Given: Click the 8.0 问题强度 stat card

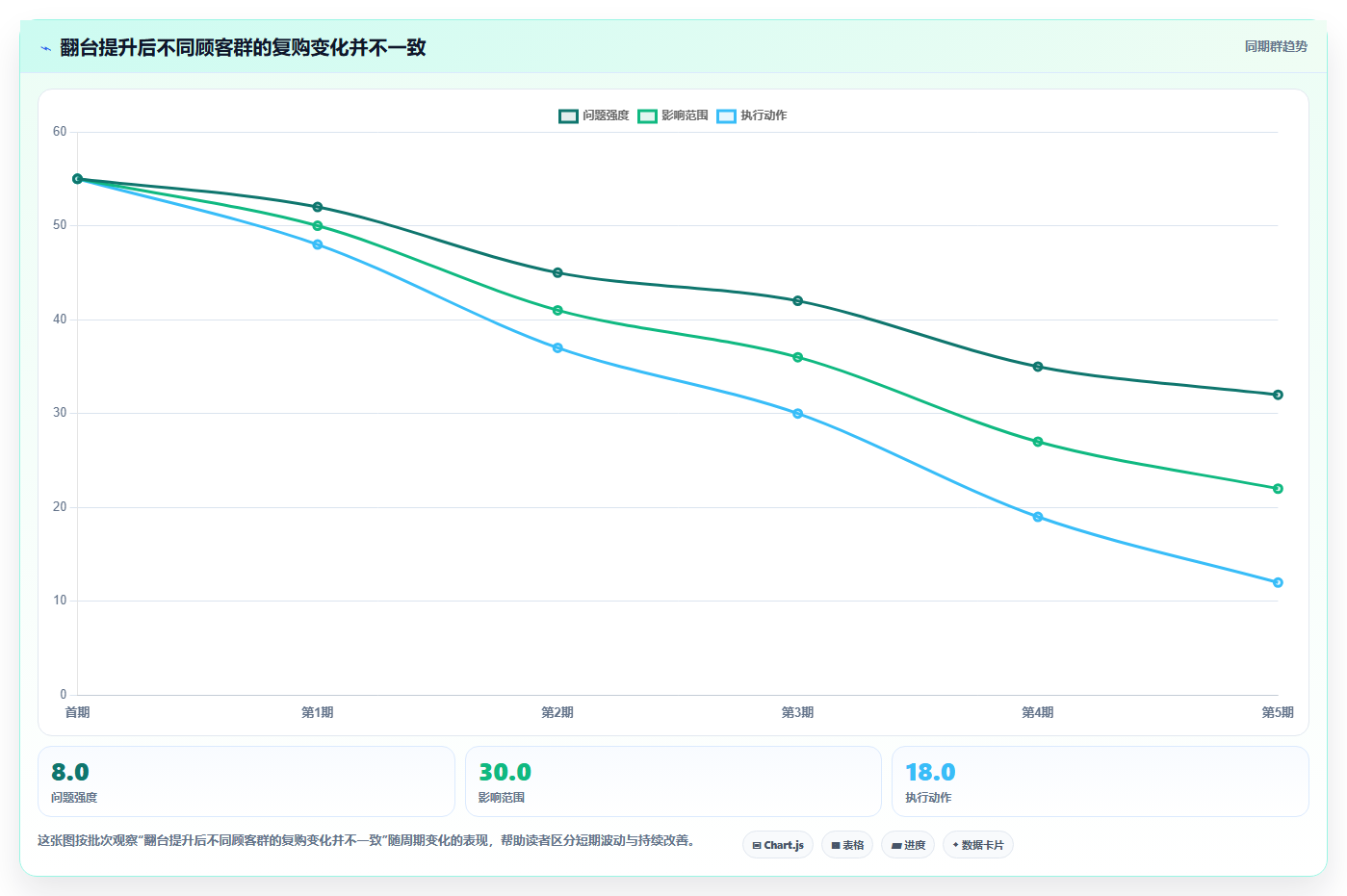Looking at the screenshot, I should [x=246, y=781].
